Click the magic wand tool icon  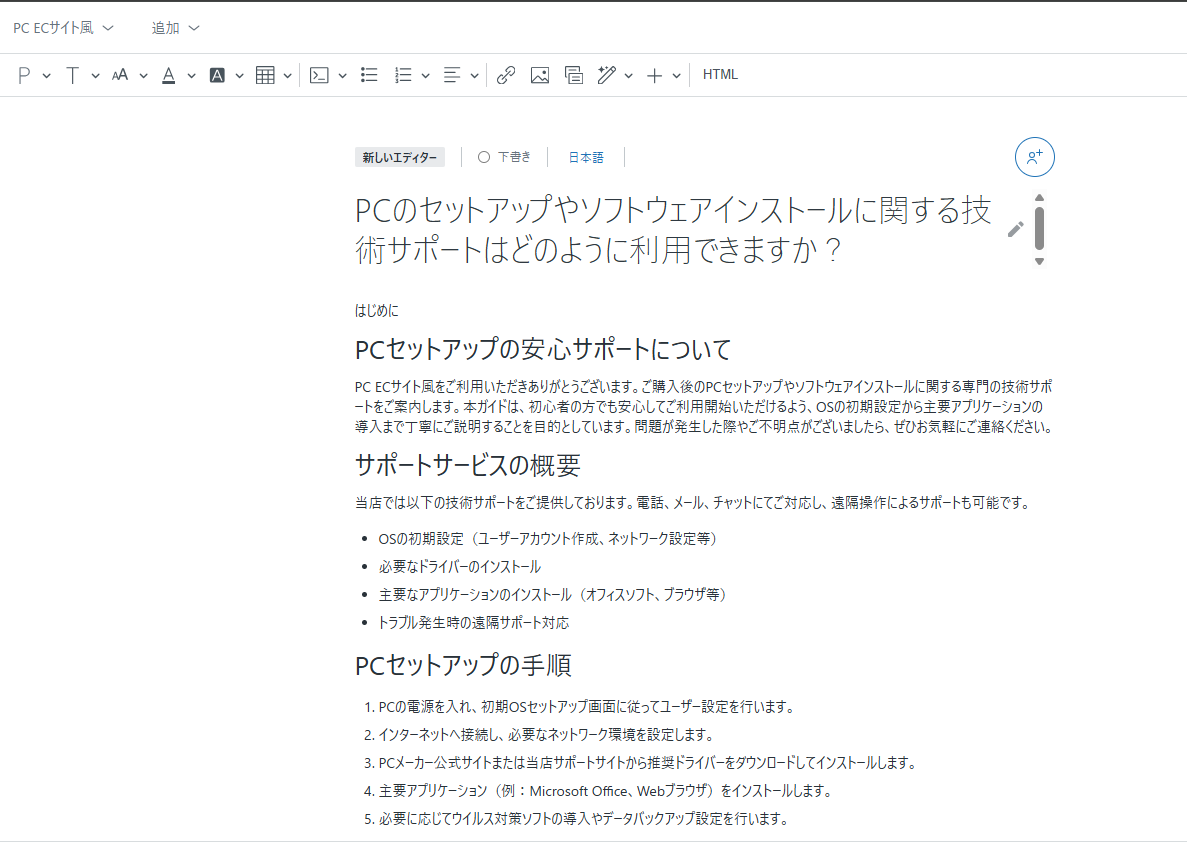[x=606, y=75]
